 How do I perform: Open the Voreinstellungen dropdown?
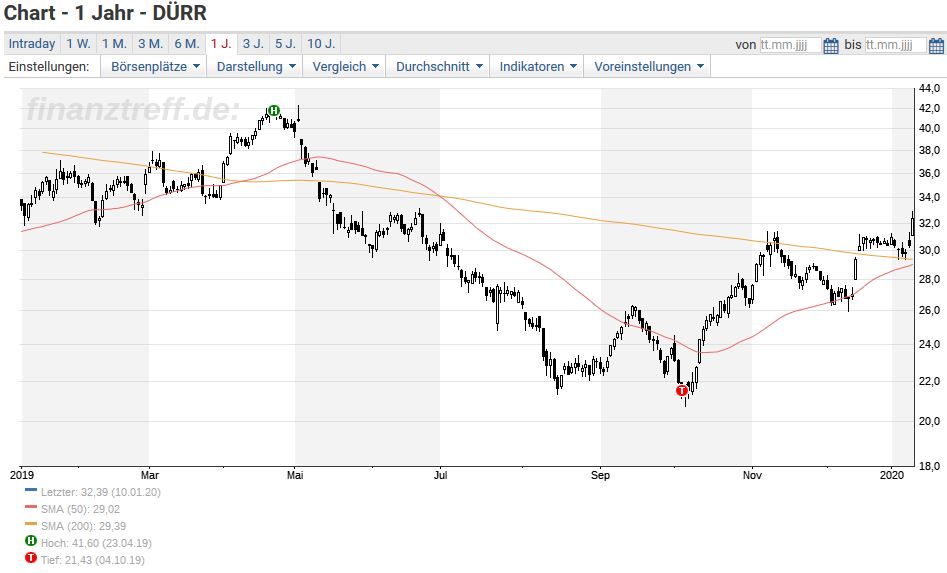tap(647, 66)
